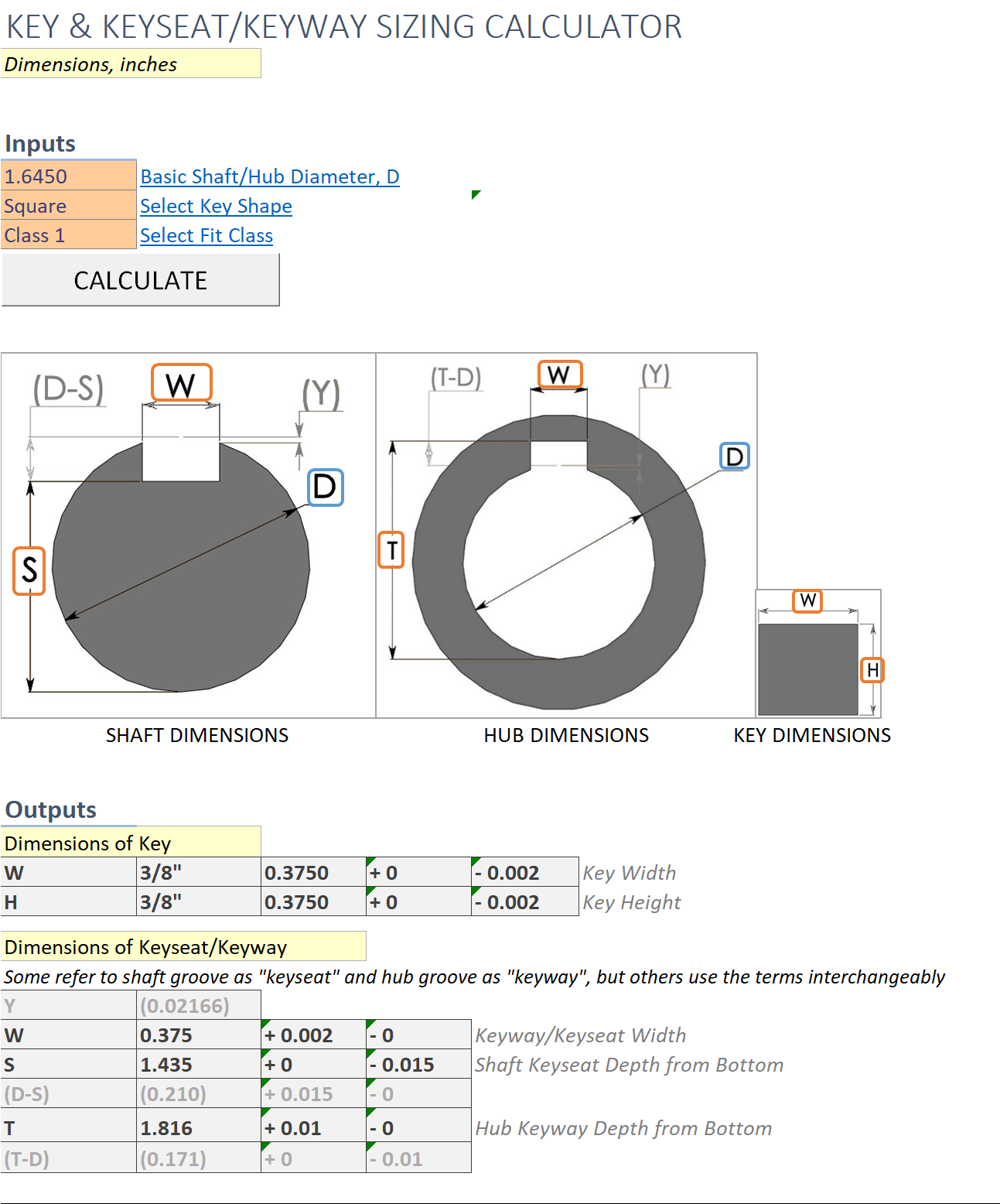This screenshot has height=1204, width=1000.
Task: Select the 'Dimensions of Key' header cell
Action: tap(131, 843)
